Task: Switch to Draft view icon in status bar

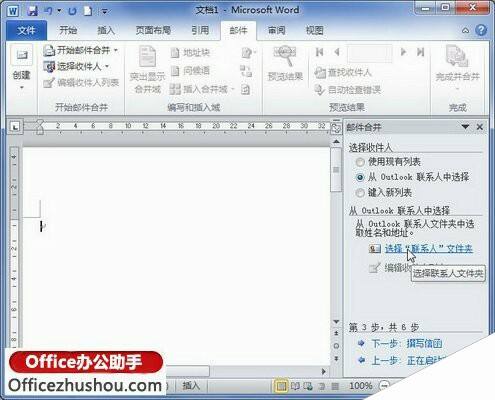Action: [335, 386]
